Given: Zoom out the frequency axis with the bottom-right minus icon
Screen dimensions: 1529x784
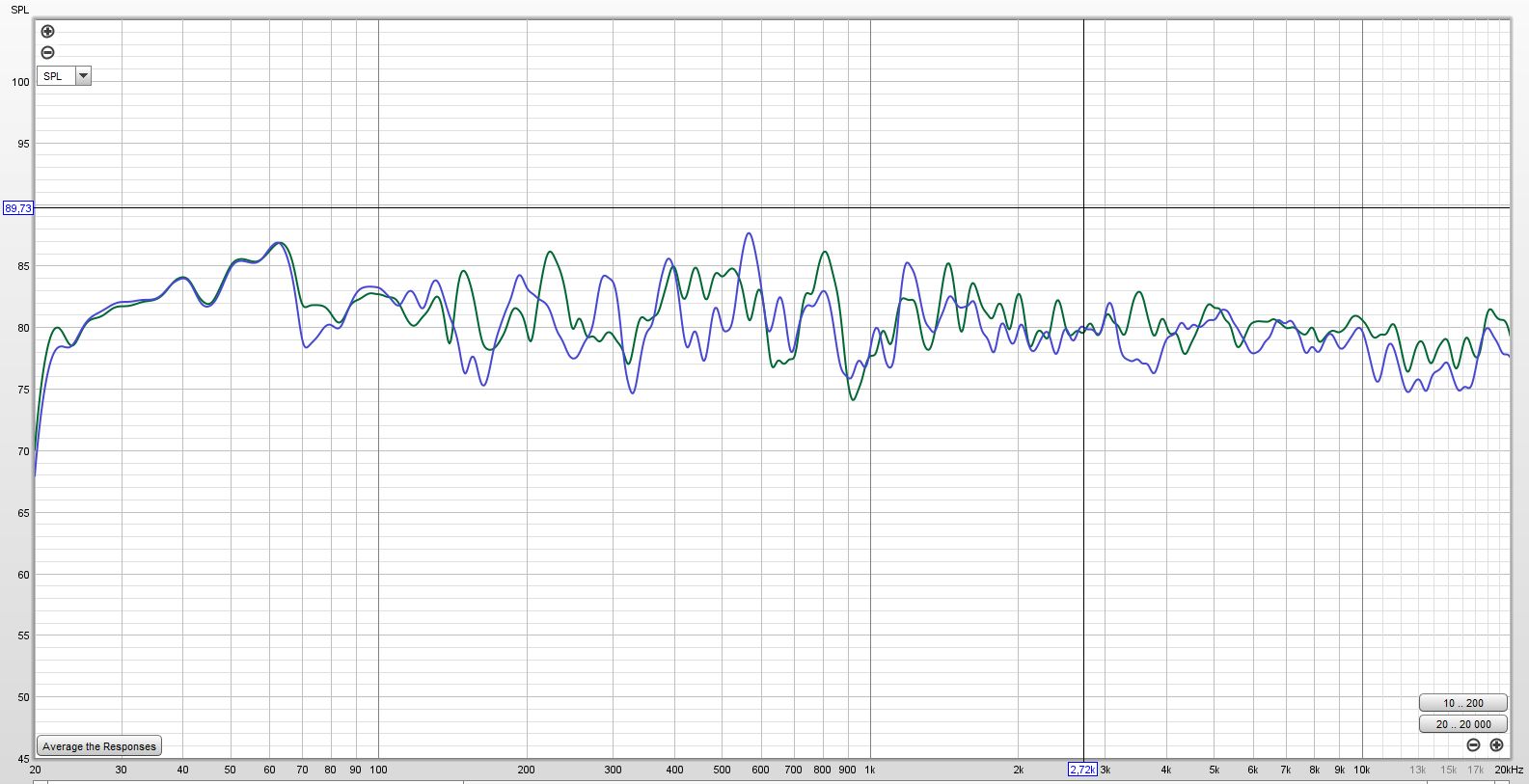Looking at the screenshot, I should click(x=1473, y=745).
